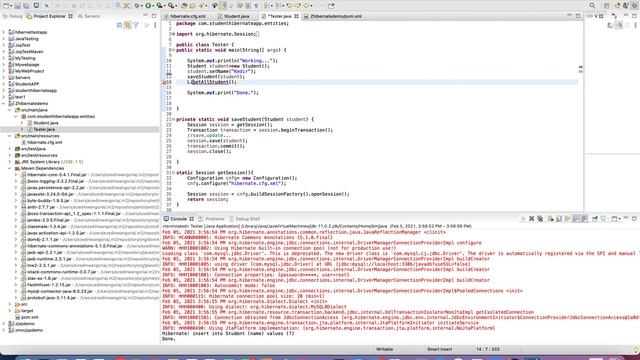Select the studenthibernateapp project

pyautogui.click(x=36, y=91)
